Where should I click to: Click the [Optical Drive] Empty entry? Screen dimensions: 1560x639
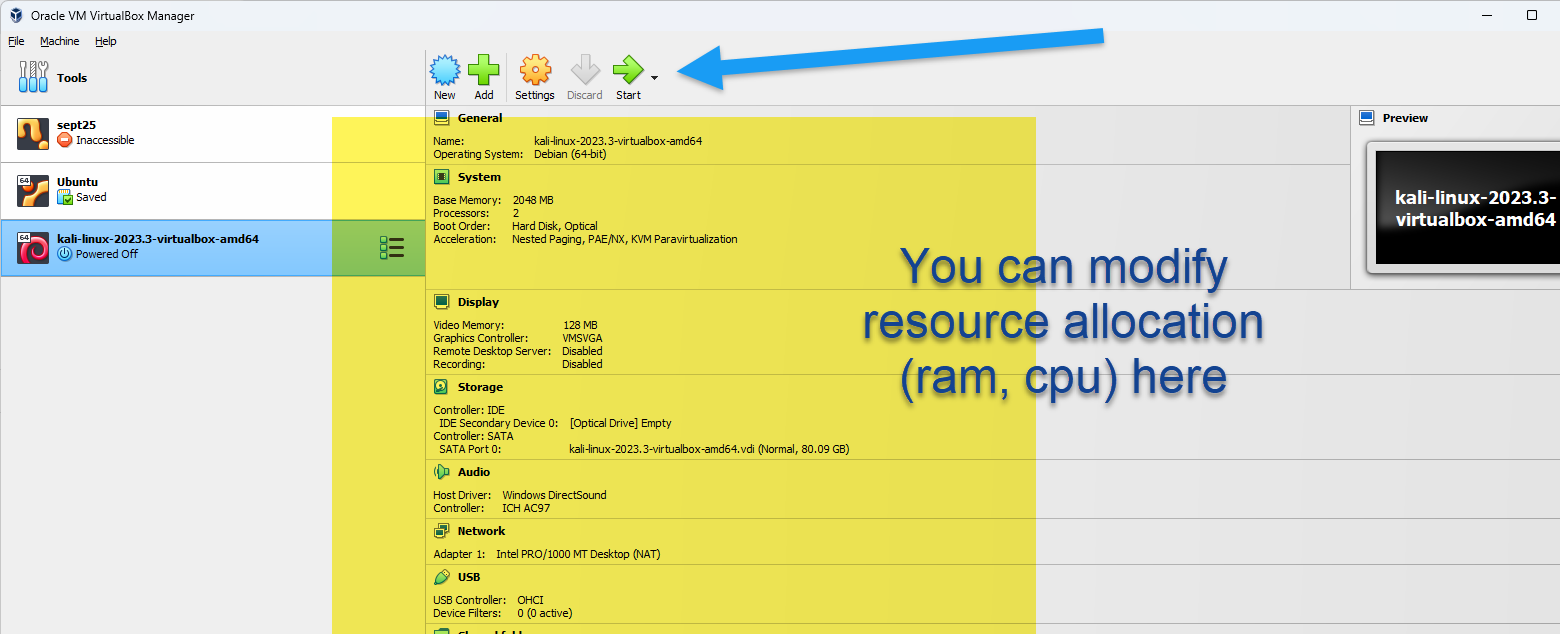click(x=621, y=423)
